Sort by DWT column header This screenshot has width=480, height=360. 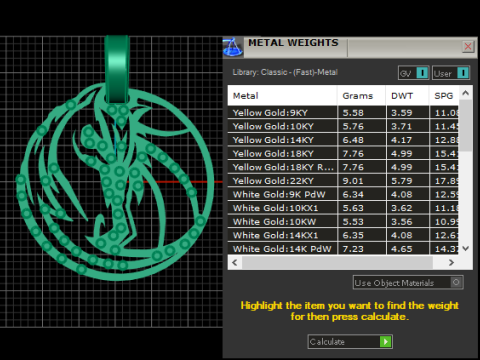[407, 96]
